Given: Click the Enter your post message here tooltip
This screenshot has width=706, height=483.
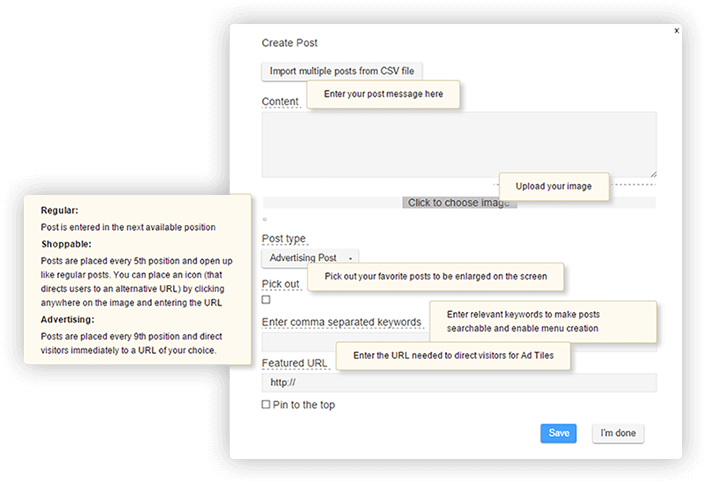Looking at the screenshot, I should point(383,94).
